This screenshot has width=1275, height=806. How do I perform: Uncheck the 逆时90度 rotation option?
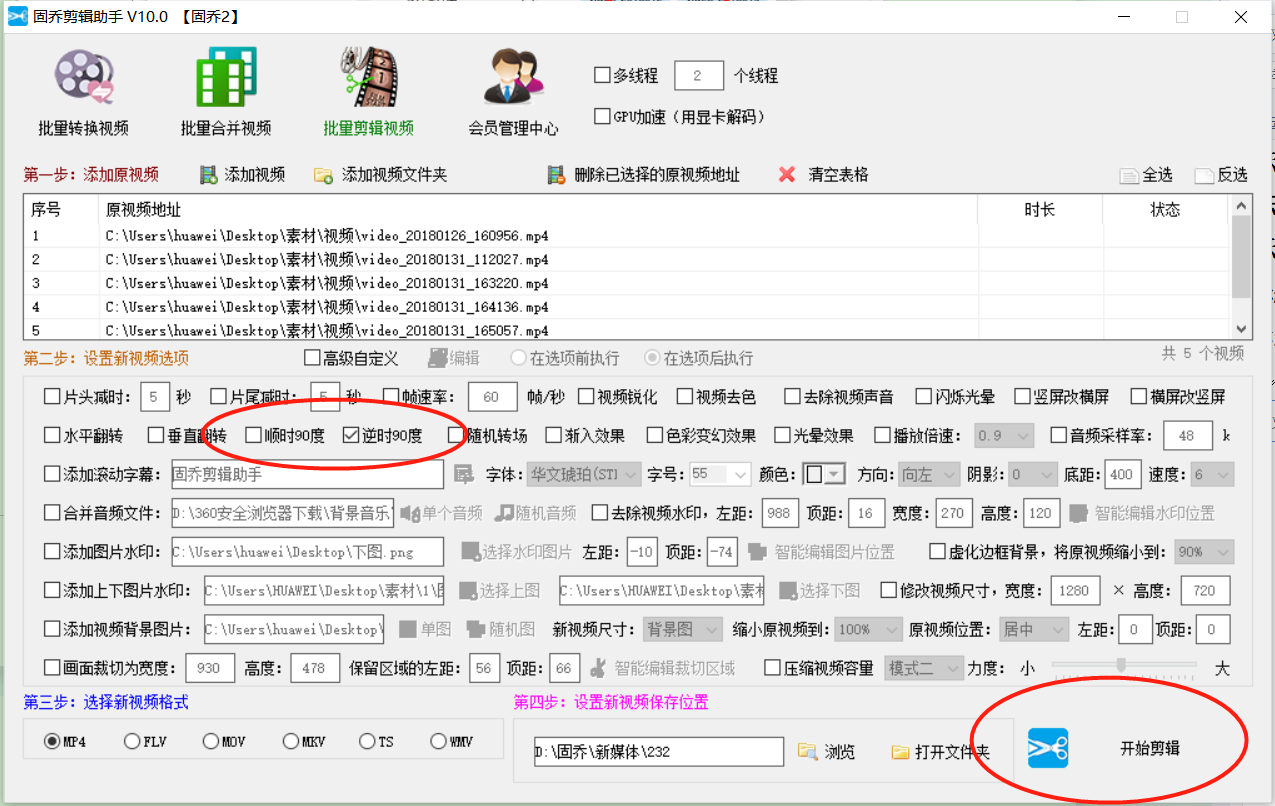pos(349,434)
